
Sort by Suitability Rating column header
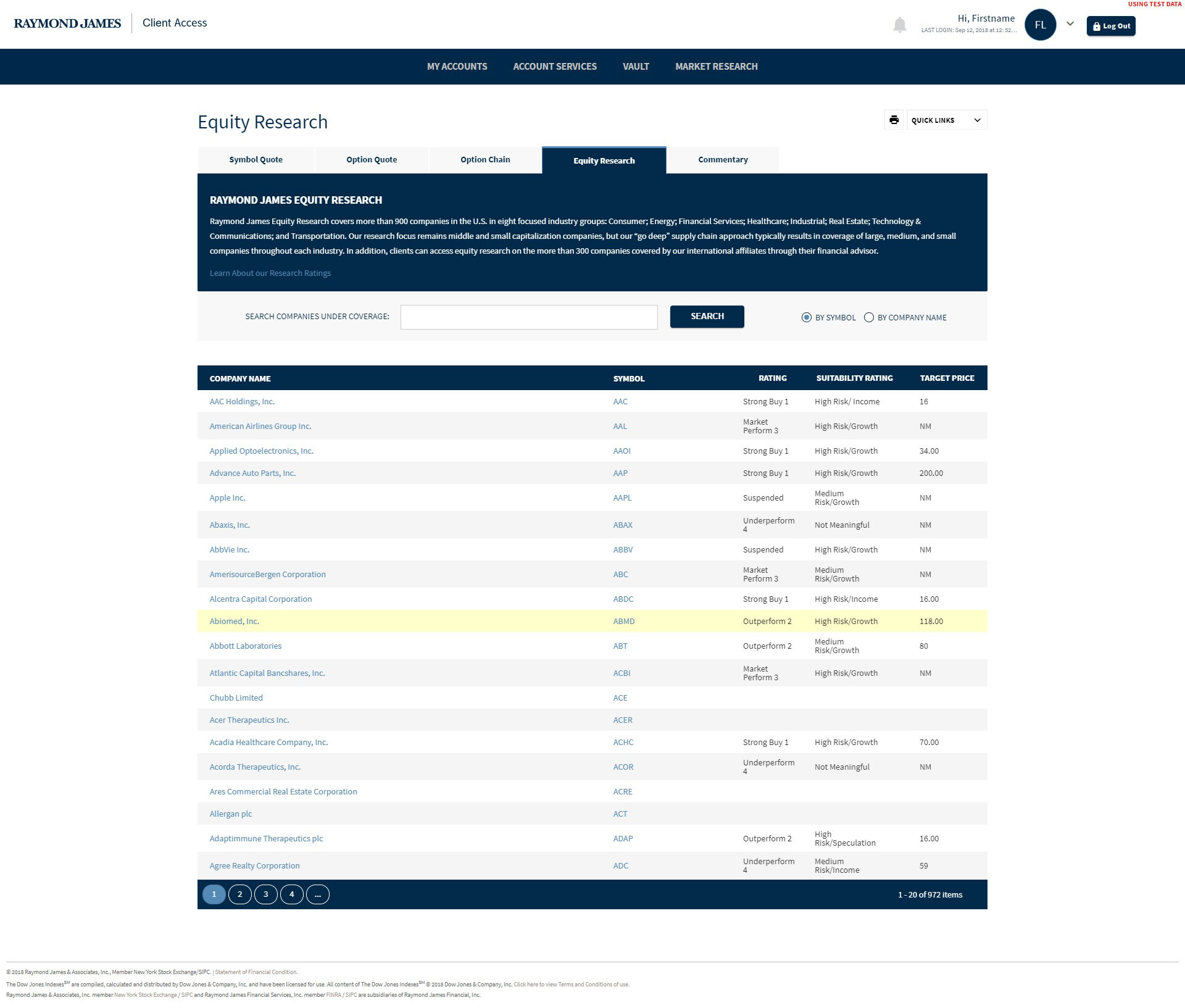click(x=854, y=378)
